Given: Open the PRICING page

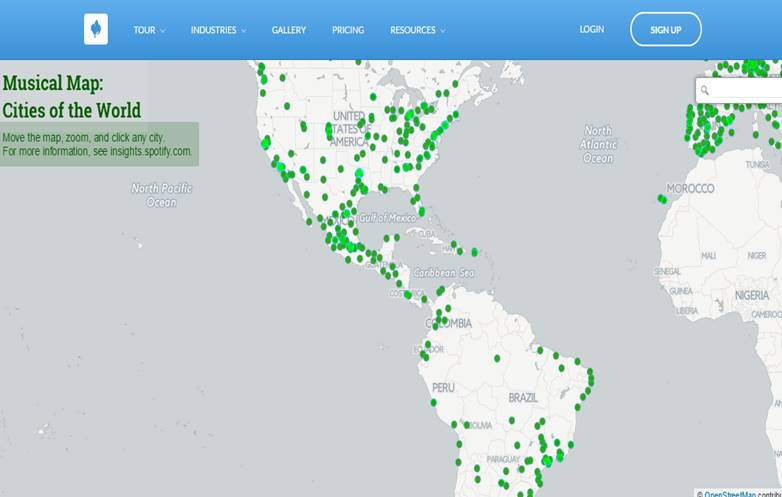Looking at the screenshot, I should pyautogui.click(x=348, y=30).
